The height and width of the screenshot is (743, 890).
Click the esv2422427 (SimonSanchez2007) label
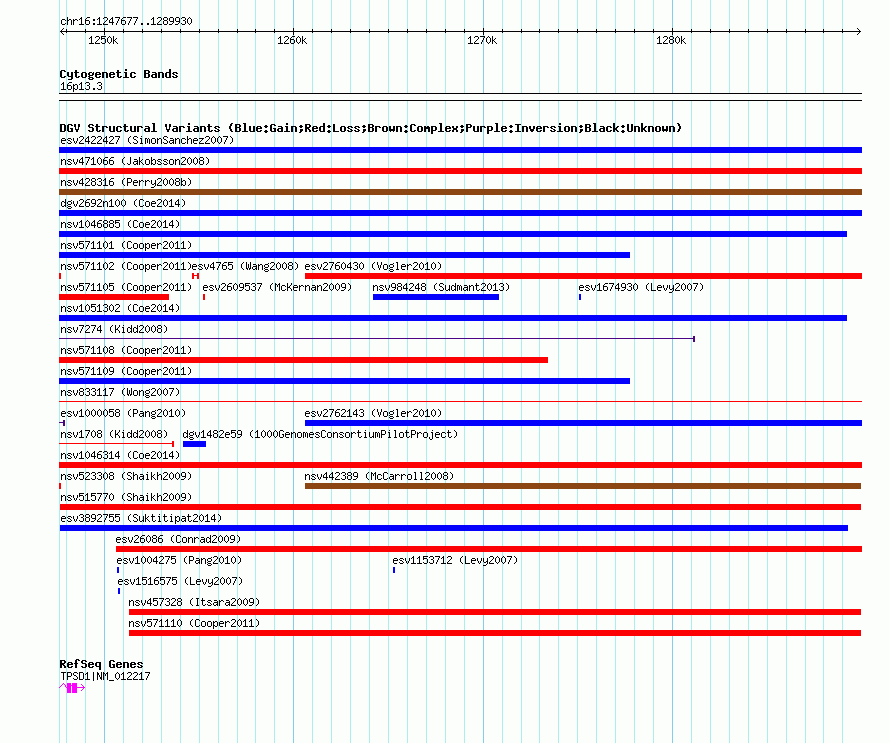point(147,140)
